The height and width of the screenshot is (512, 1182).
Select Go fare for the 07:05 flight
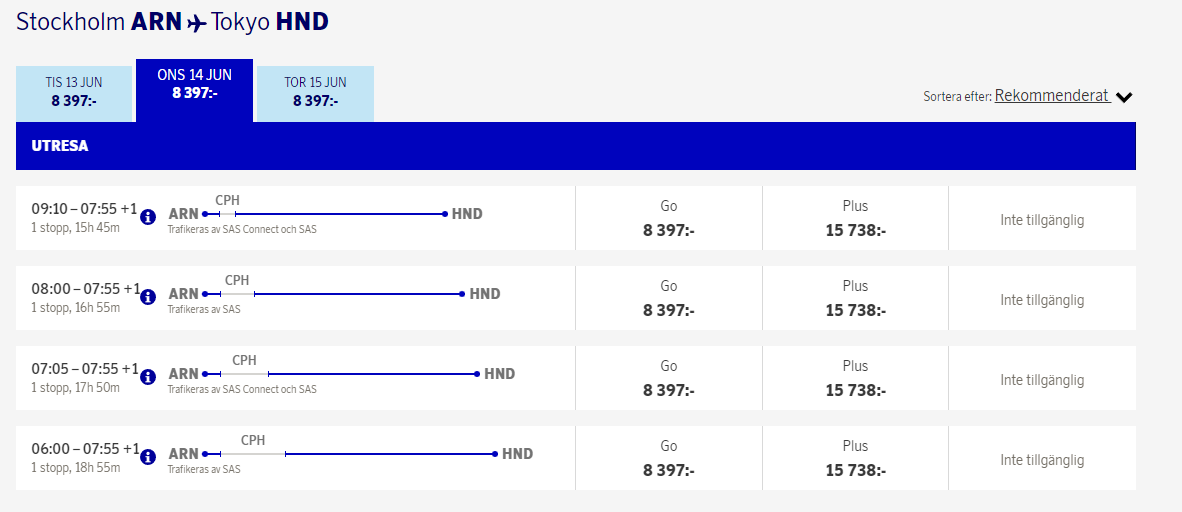click(668, 378)
